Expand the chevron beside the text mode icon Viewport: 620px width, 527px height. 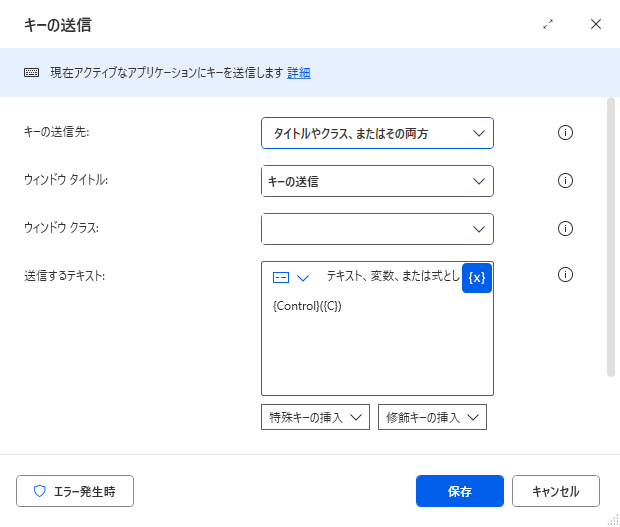(x=303, y=278)
